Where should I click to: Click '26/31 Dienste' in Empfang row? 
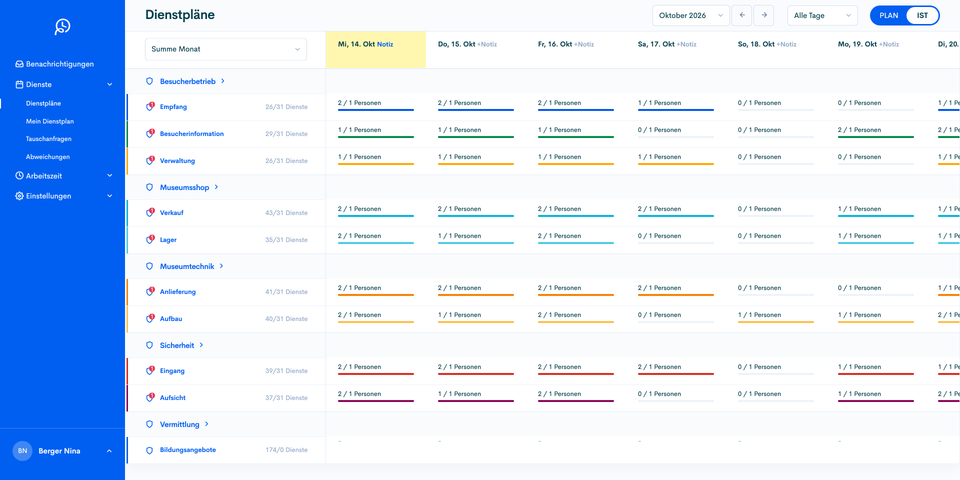click(x=287, y=107)
